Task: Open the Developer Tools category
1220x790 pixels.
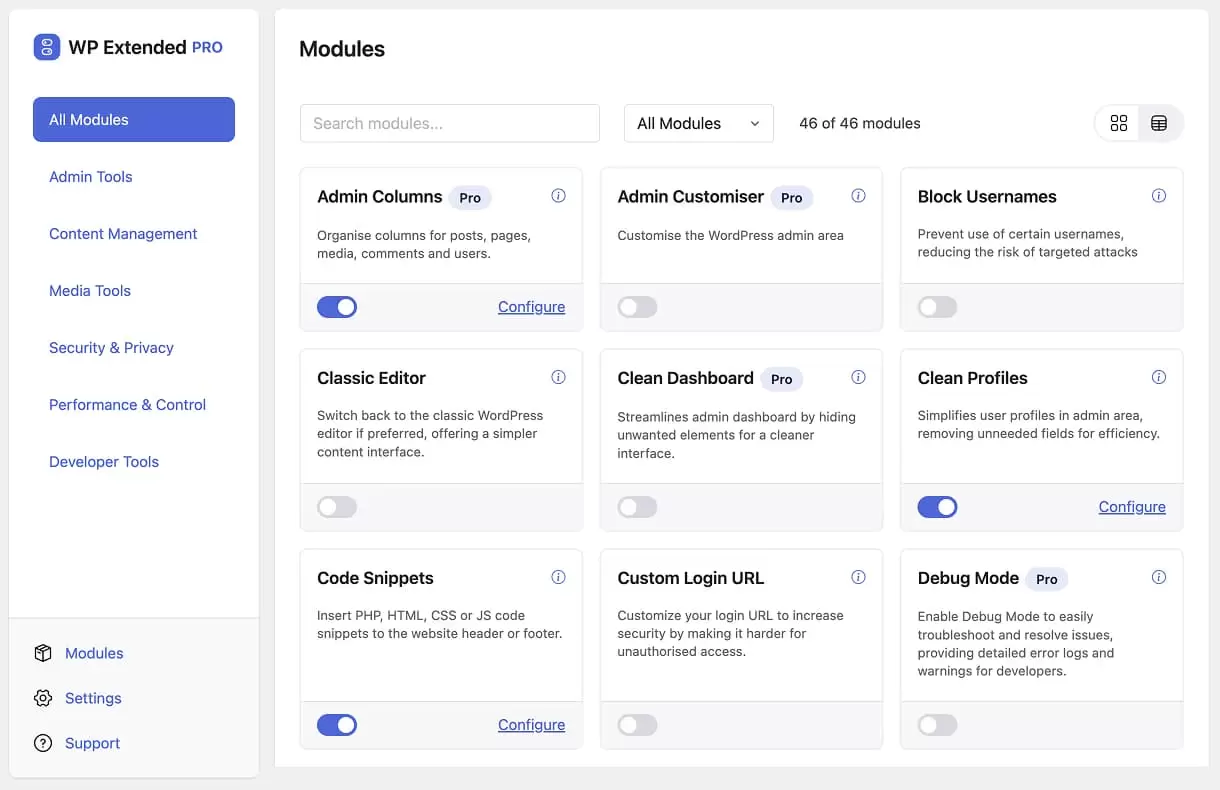Action: pyautogui.click(x=104, y=461)
